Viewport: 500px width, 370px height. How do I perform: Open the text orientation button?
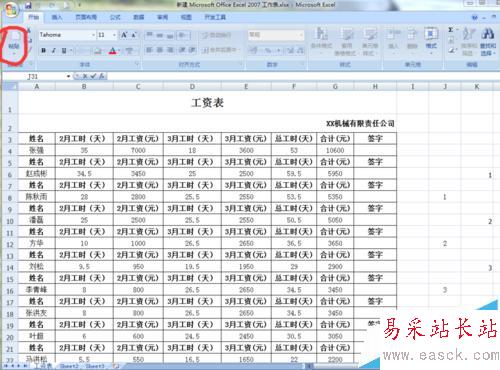183,35
